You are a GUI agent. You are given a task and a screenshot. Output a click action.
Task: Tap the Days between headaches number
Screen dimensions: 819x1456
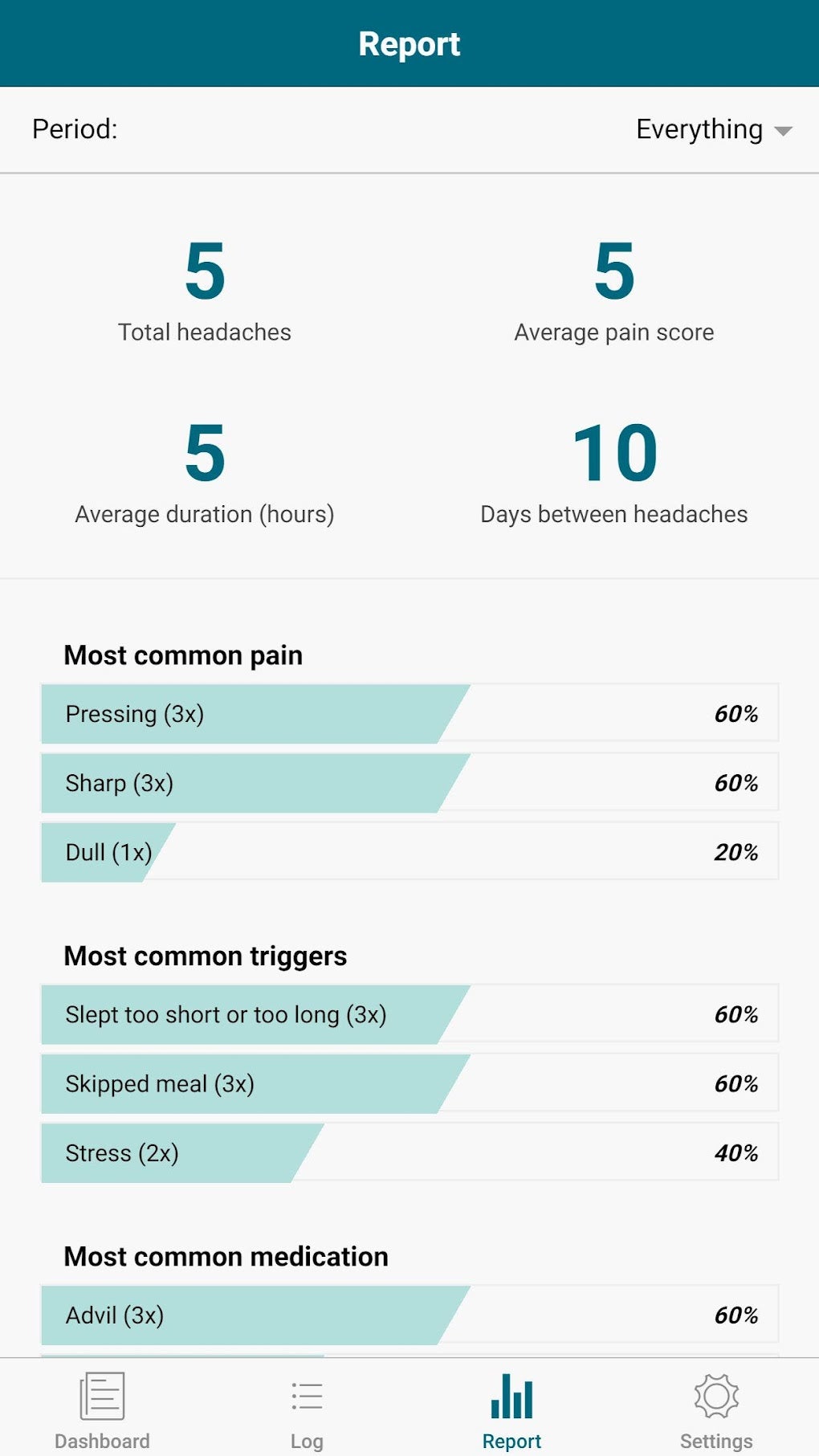[x=614, y=454]
